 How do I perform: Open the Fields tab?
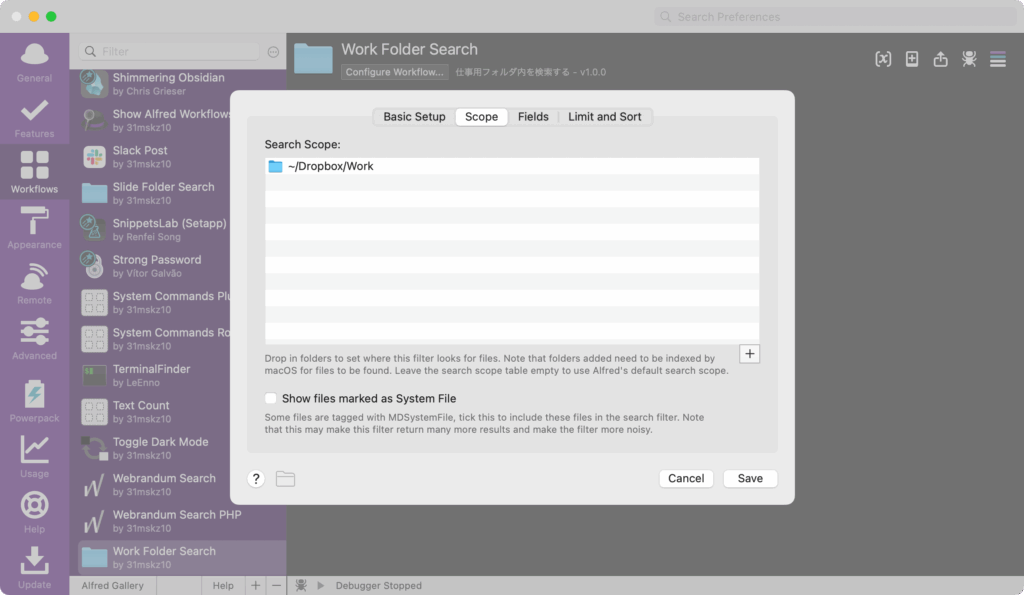point(533,117)
